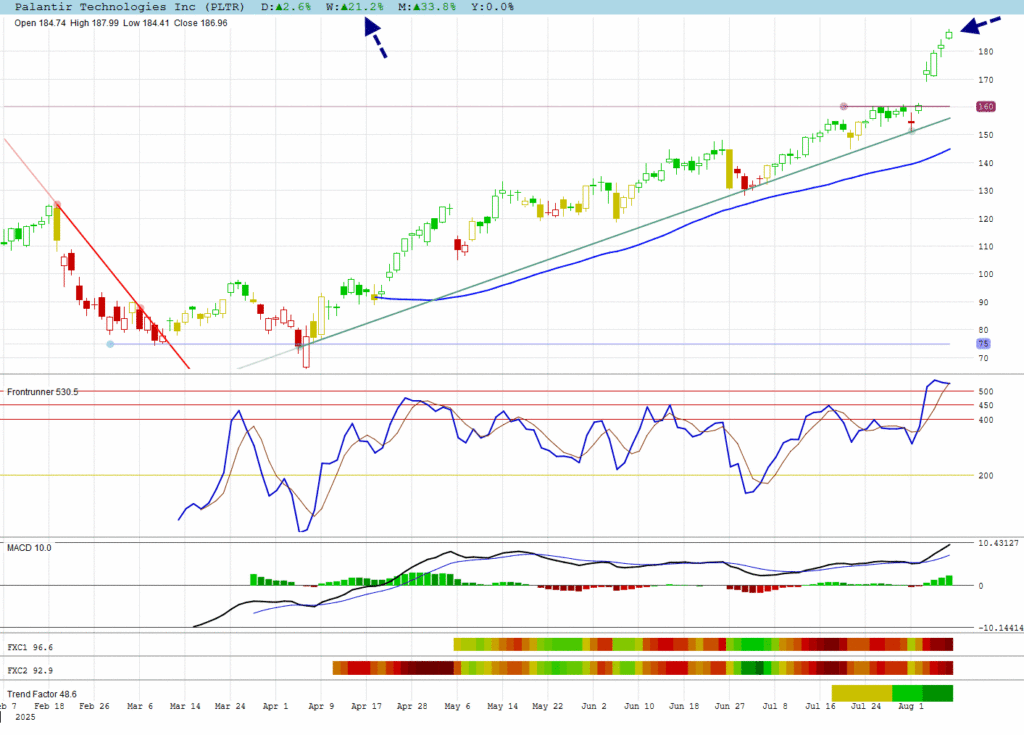
Task: Click the Trend Factor yellow-green color bar
Action: pyautogui.click(x=892, y=693)
